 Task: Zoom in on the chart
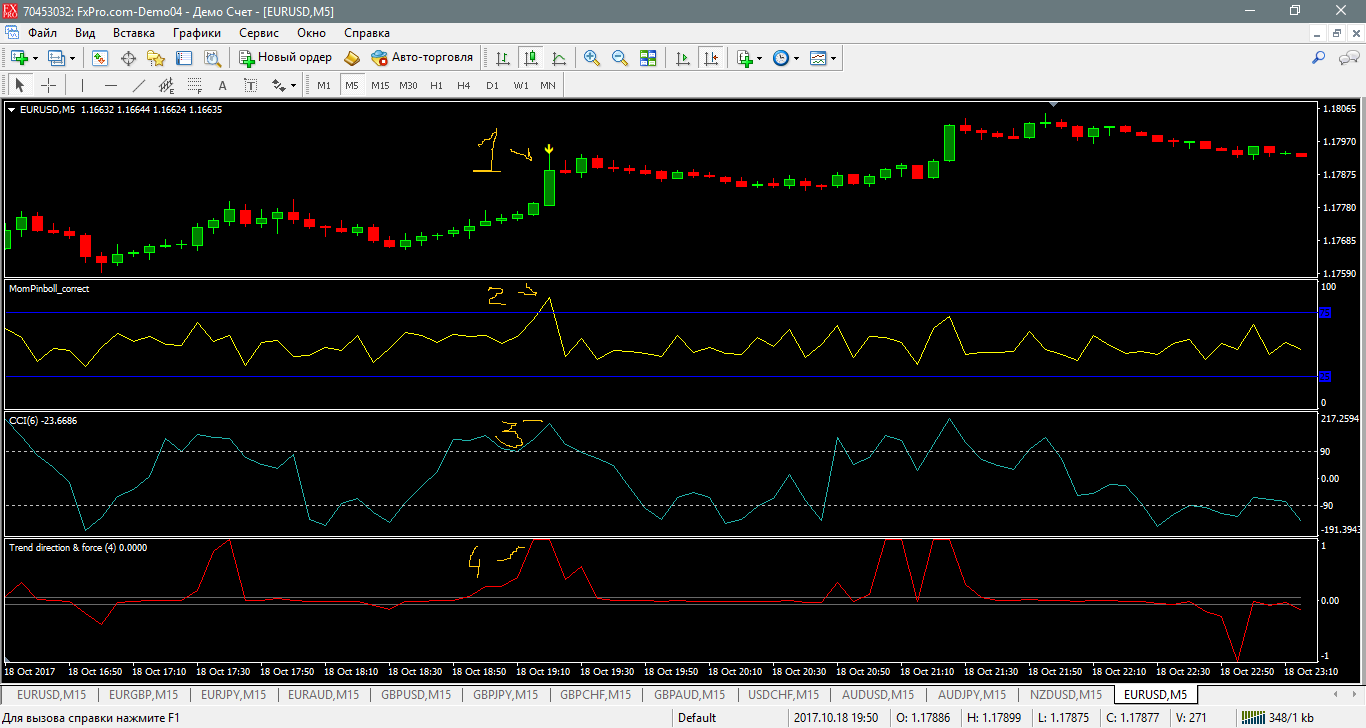[592, 58]
